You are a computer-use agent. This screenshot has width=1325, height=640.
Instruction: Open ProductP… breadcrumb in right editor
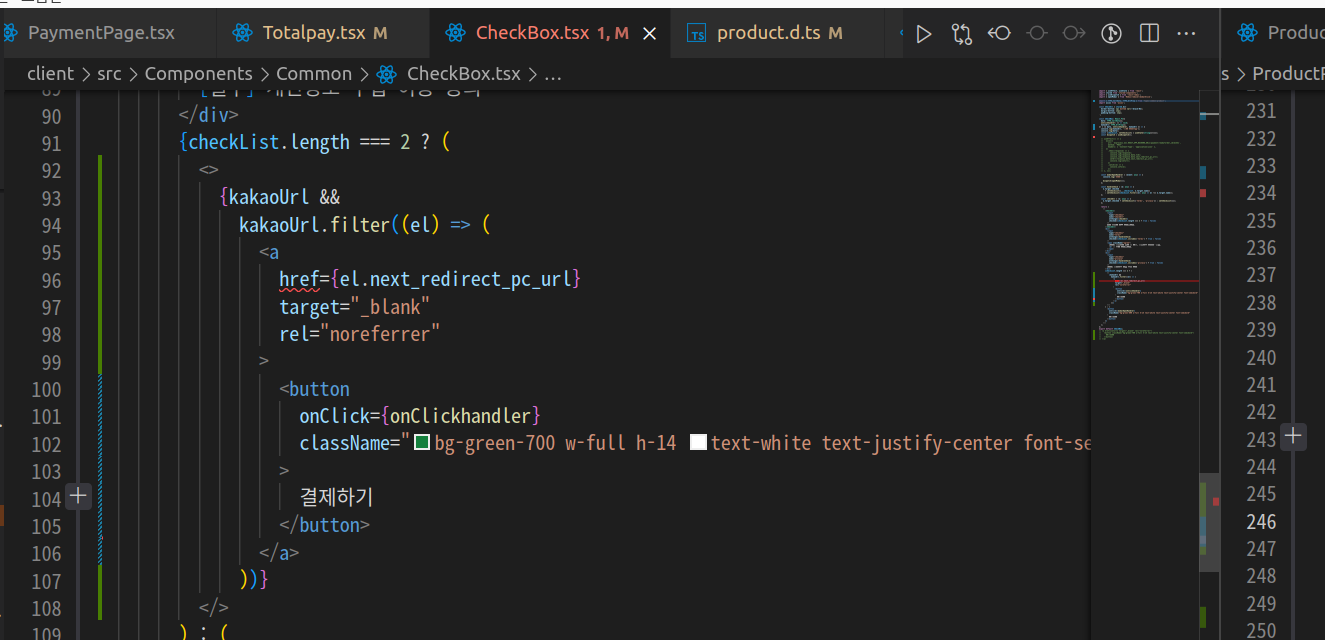(x=1288, y=73)
